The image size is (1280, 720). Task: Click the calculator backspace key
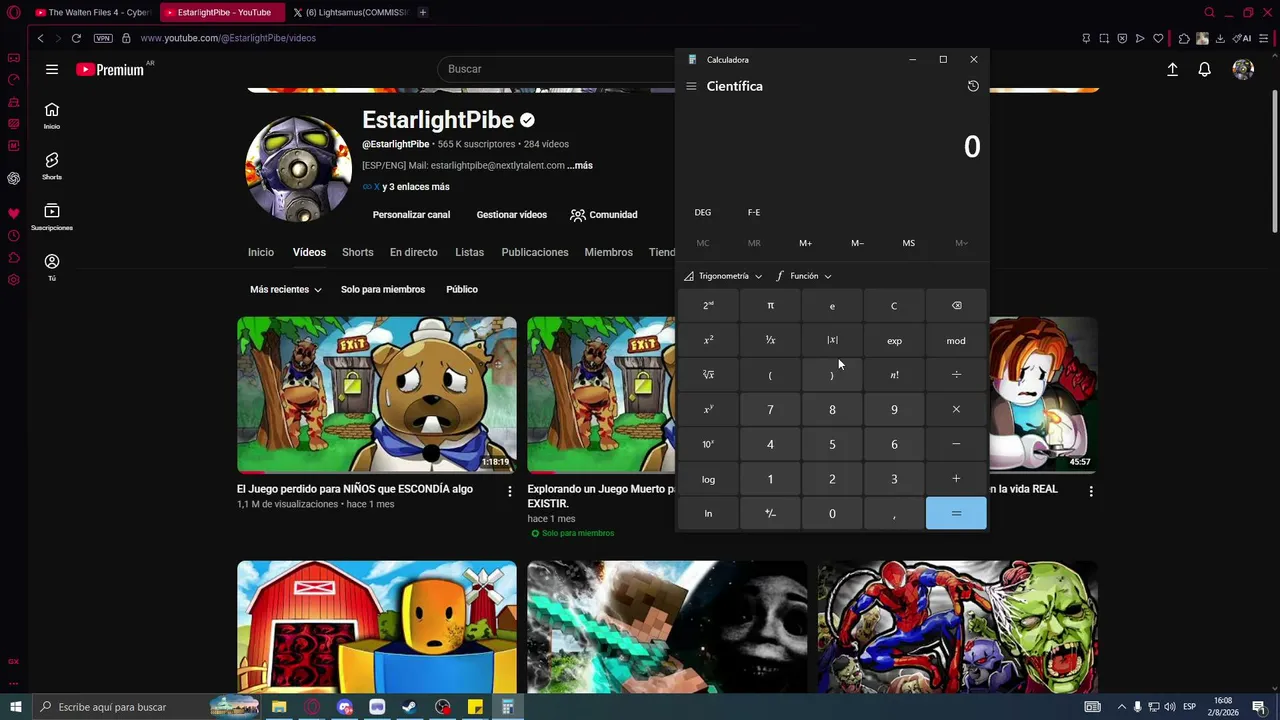coord(956,306)
